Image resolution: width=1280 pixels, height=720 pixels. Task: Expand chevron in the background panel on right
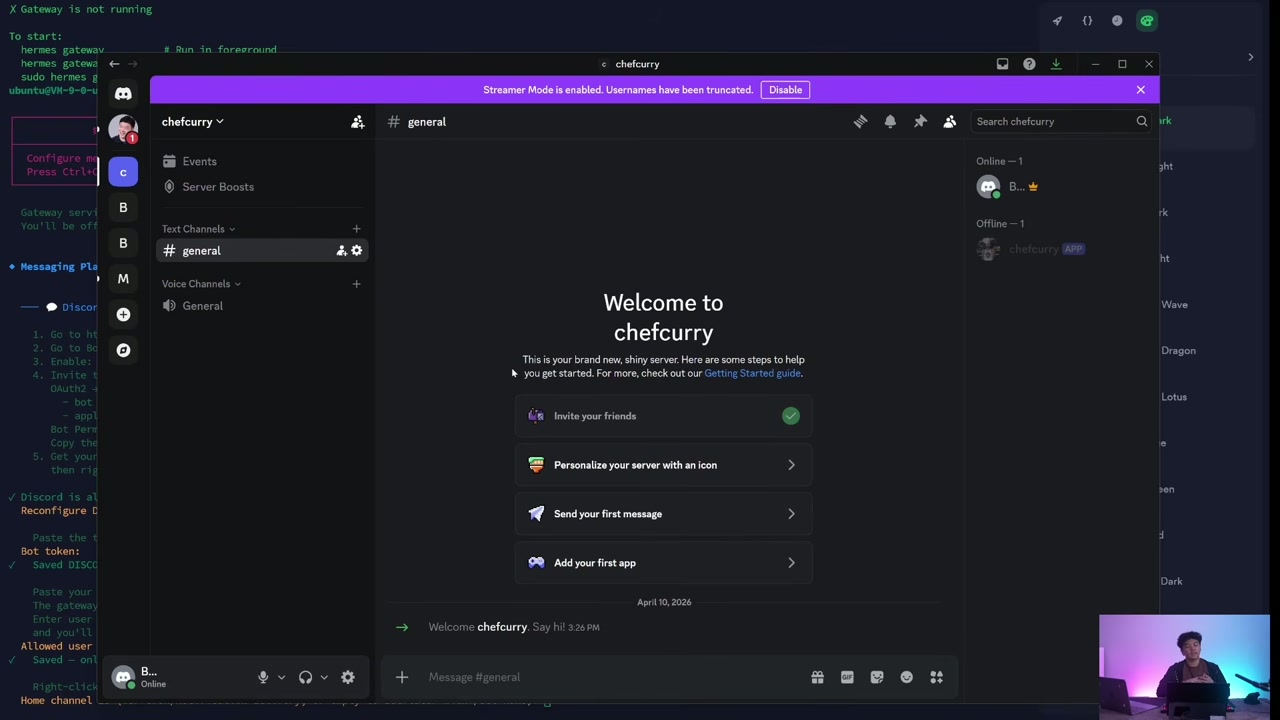pyautogui.click(x=1250, y=58)
